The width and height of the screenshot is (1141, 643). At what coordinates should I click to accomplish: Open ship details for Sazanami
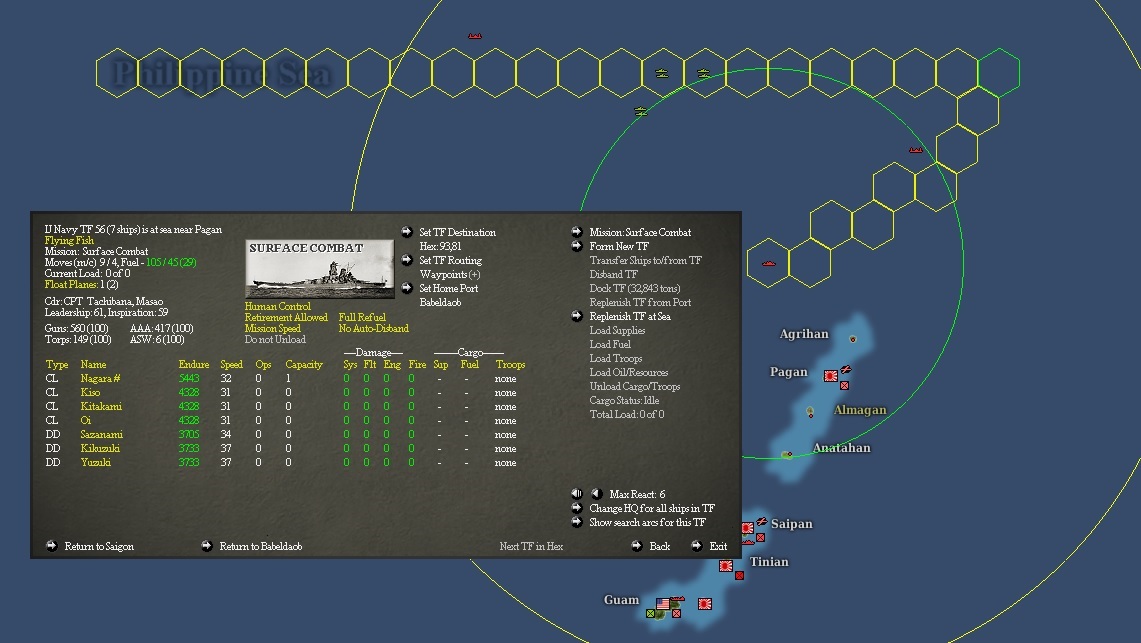[x=101, y=434]
